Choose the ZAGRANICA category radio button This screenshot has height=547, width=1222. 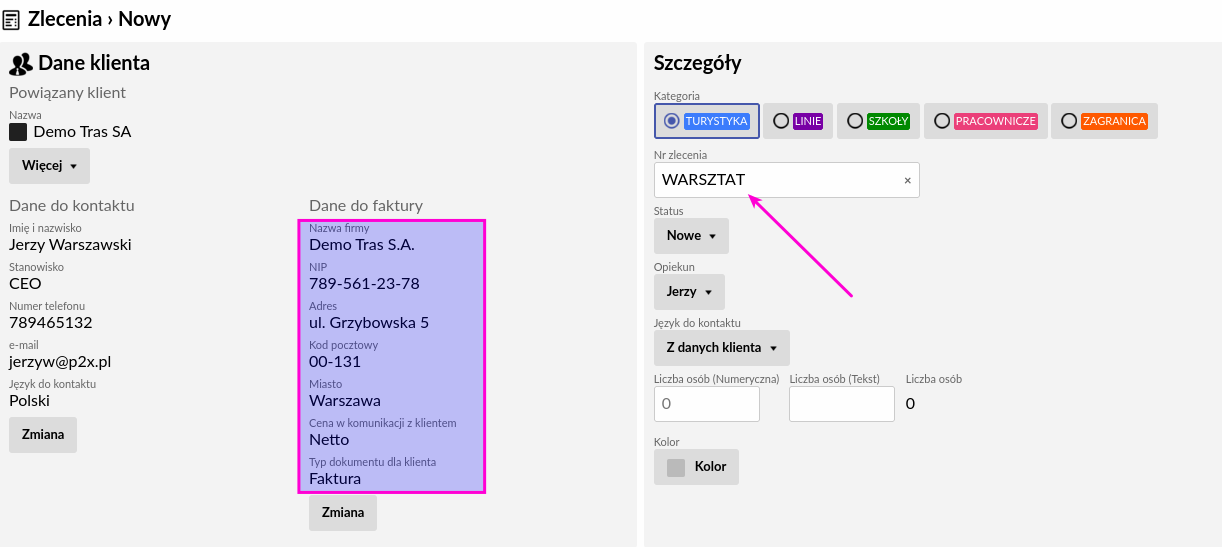click(1069, 121)
